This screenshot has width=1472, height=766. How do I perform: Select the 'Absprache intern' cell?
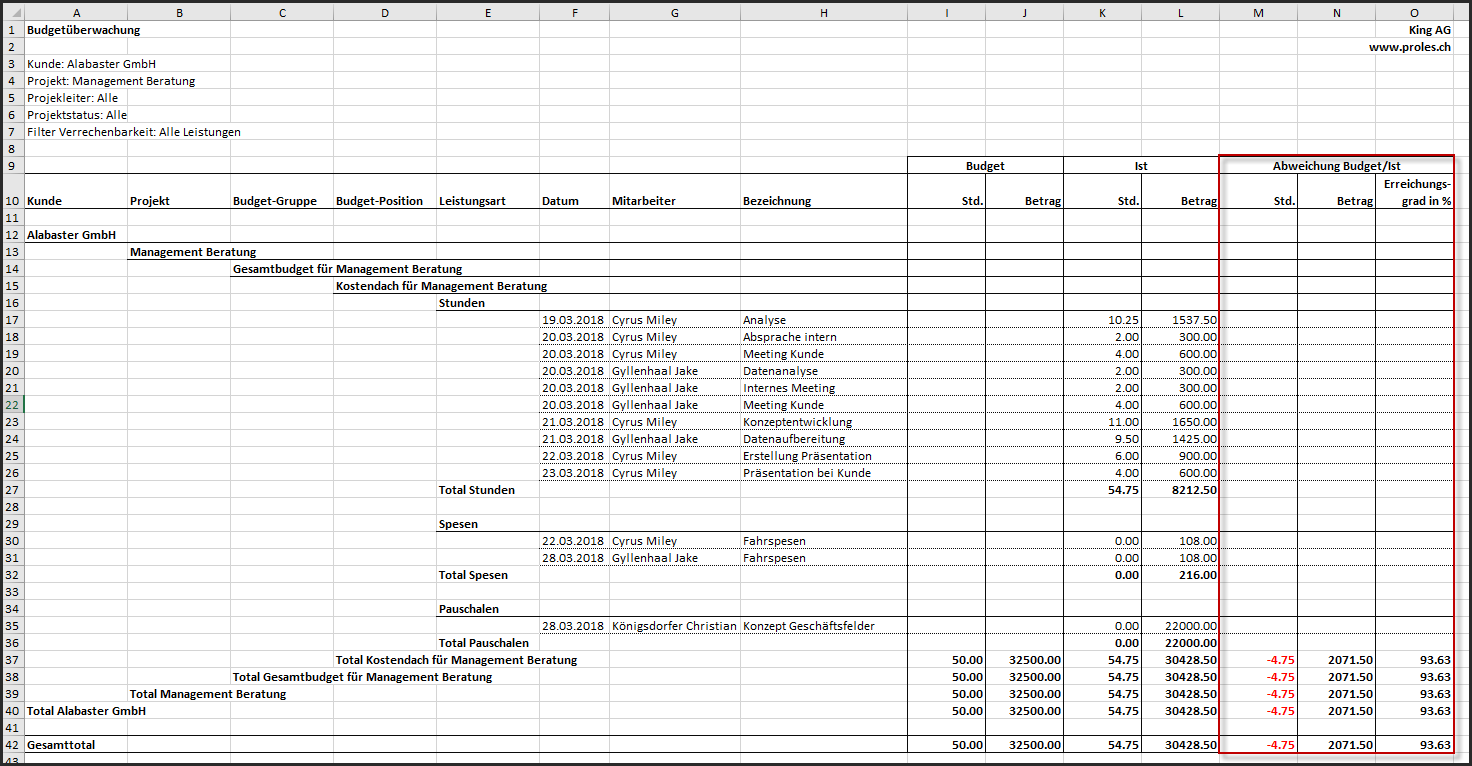[789, 337]
